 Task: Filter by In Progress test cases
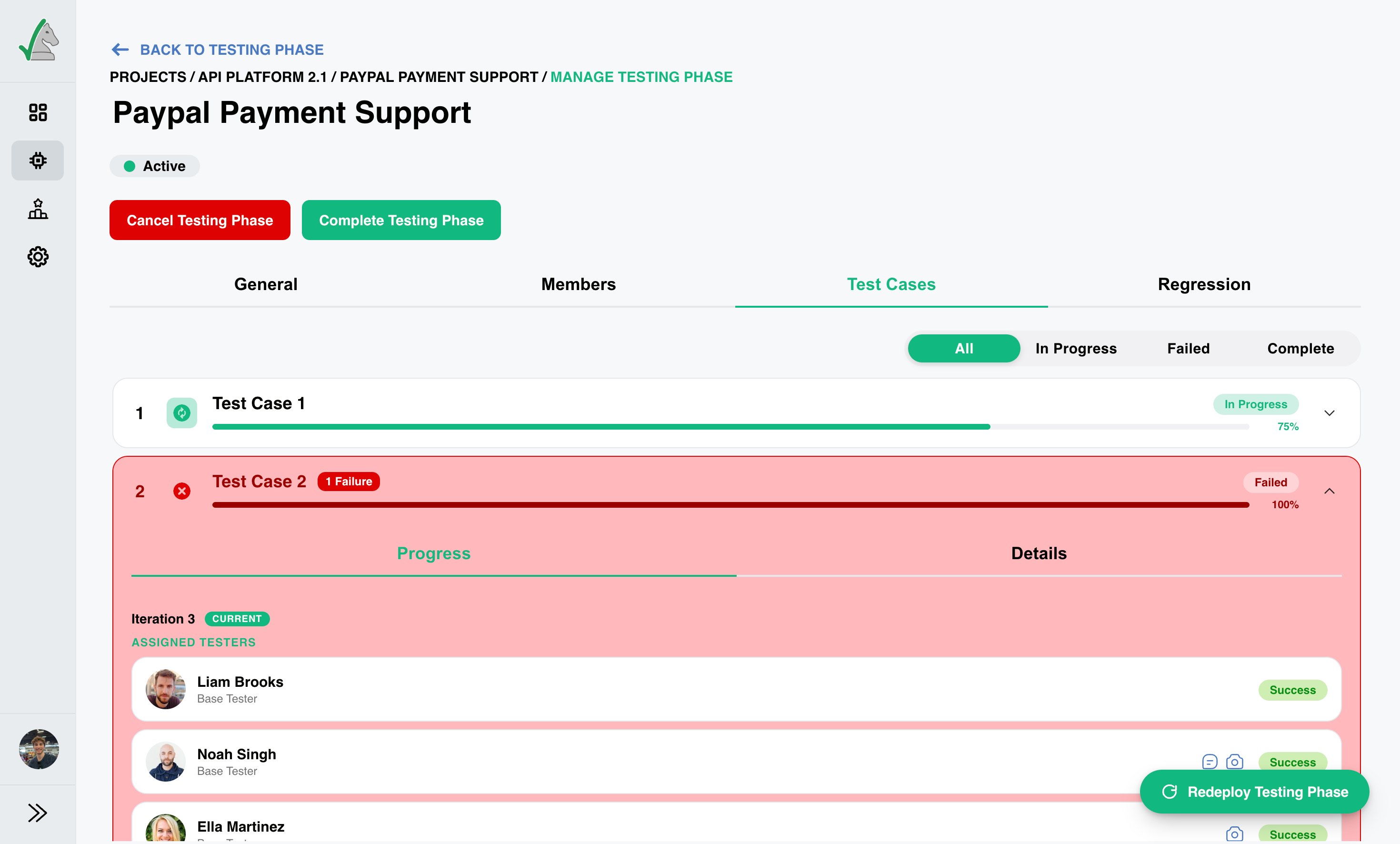(1076, 348)
